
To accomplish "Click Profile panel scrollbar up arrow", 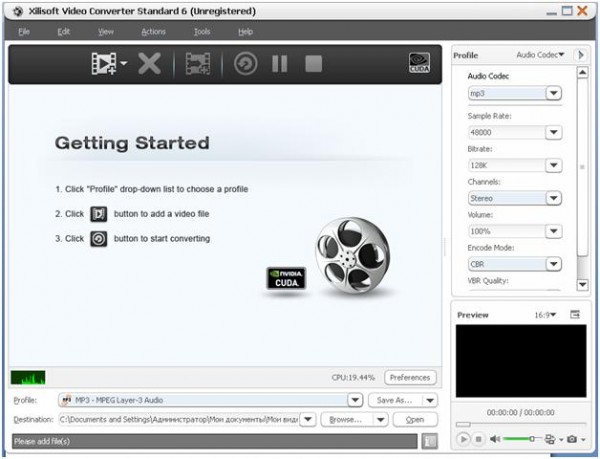I will 582,72.
